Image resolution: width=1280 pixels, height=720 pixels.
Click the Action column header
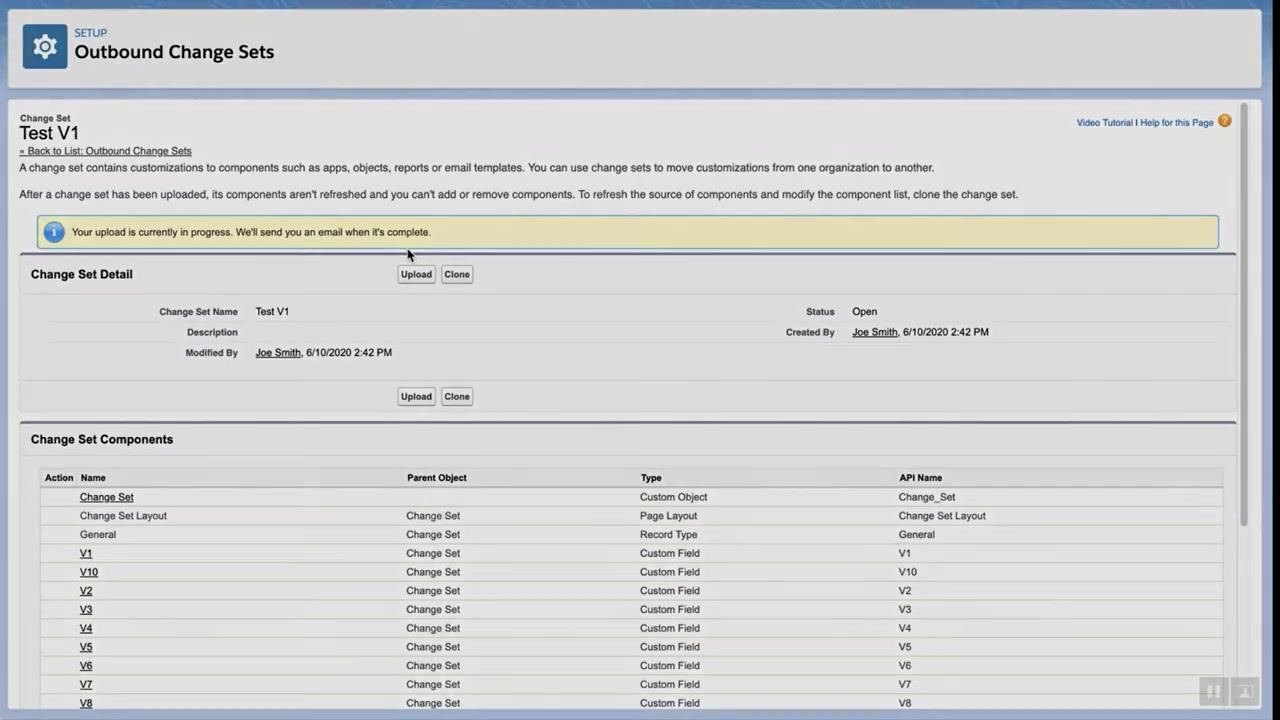pyautogui.click(x=59, y=478)
